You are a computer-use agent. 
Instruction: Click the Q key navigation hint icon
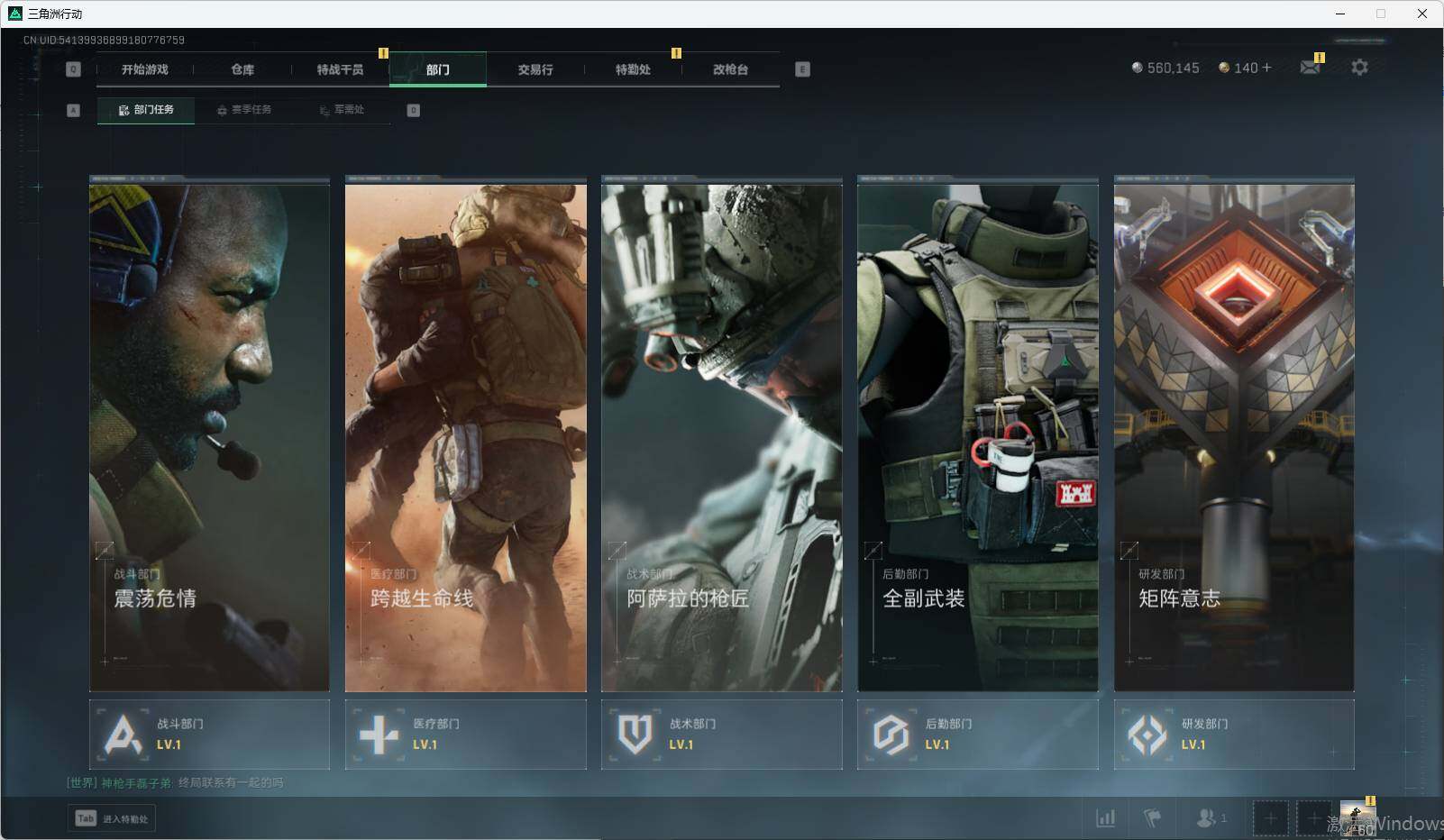coord(74,69)
